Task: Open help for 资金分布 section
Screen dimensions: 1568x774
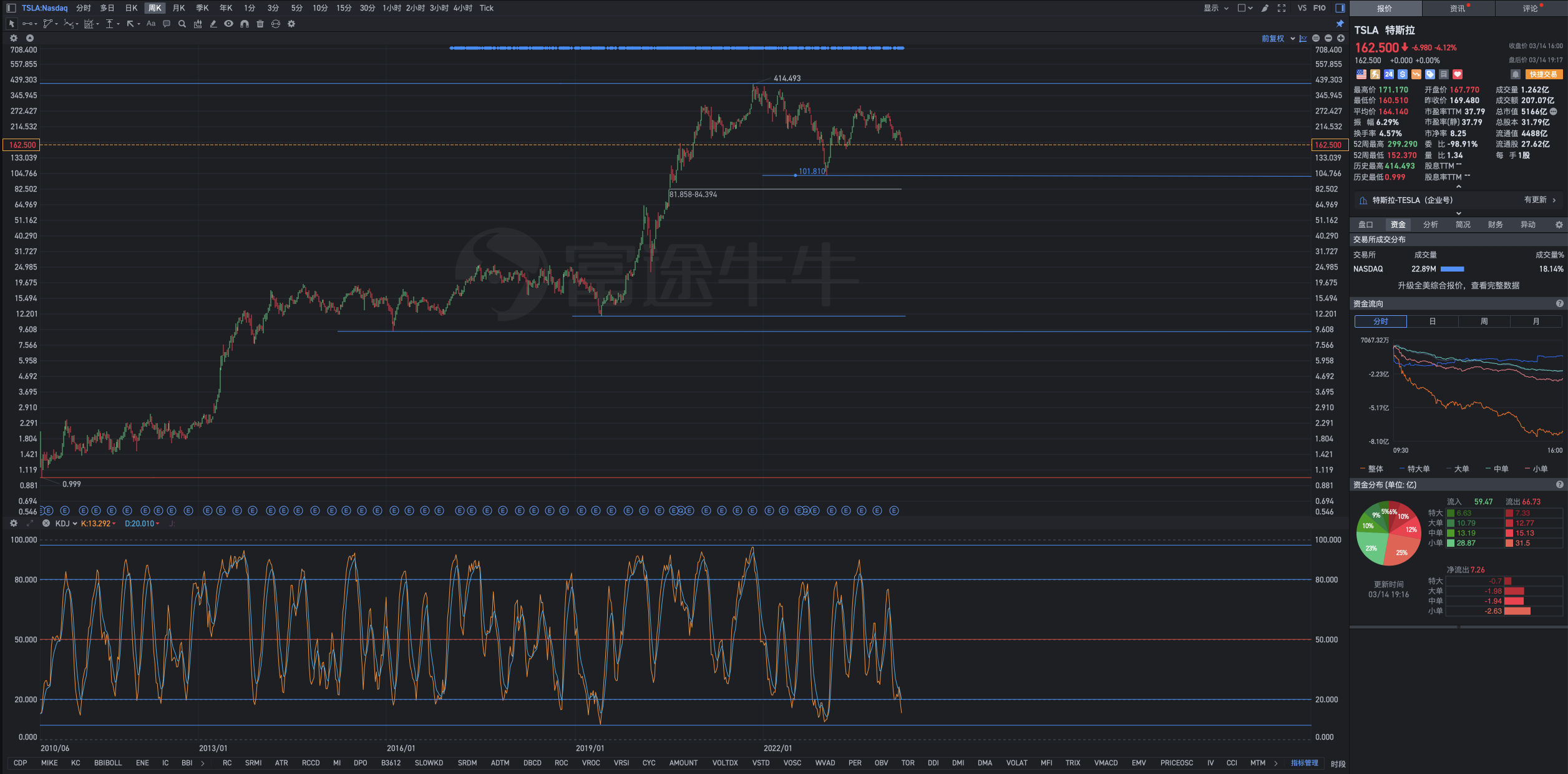Action: pos(1560,485)
